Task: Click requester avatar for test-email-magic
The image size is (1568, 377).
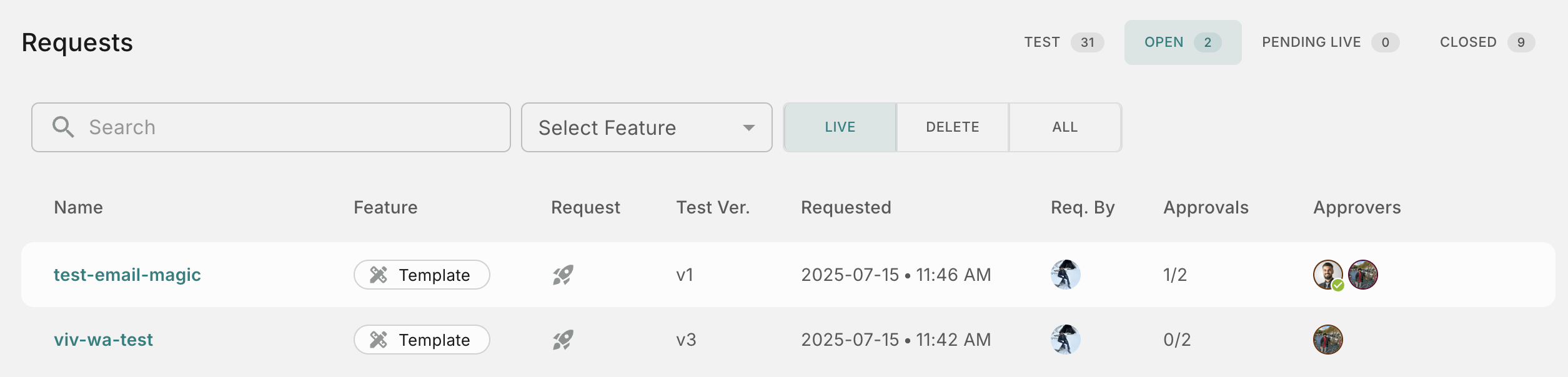Action: point(1065,275)
